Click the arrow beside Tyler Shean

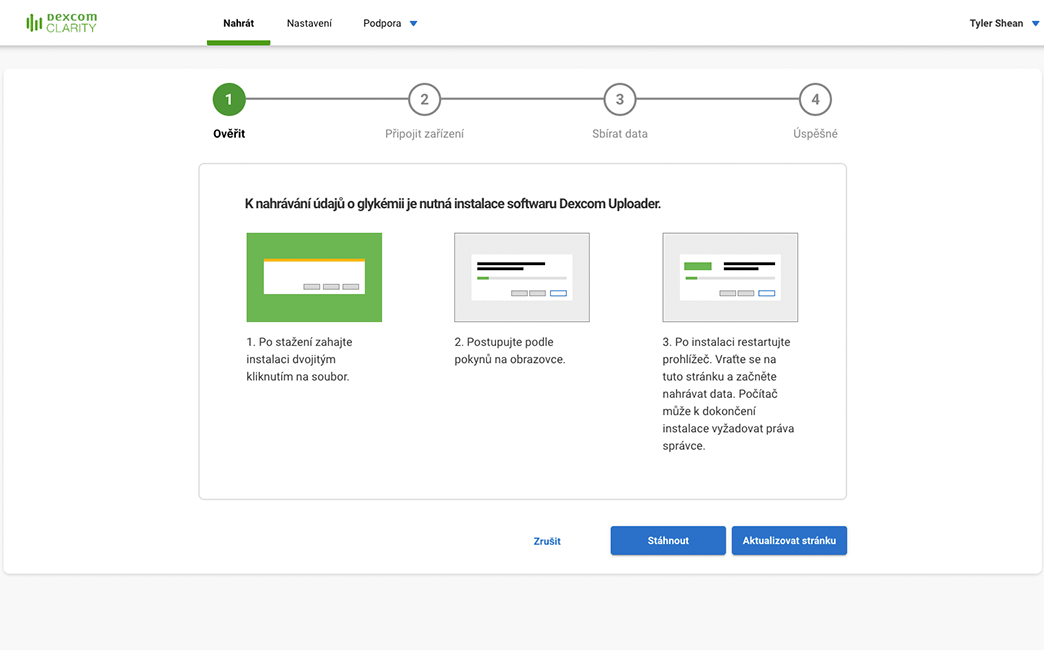click(x=1035, y=24)
